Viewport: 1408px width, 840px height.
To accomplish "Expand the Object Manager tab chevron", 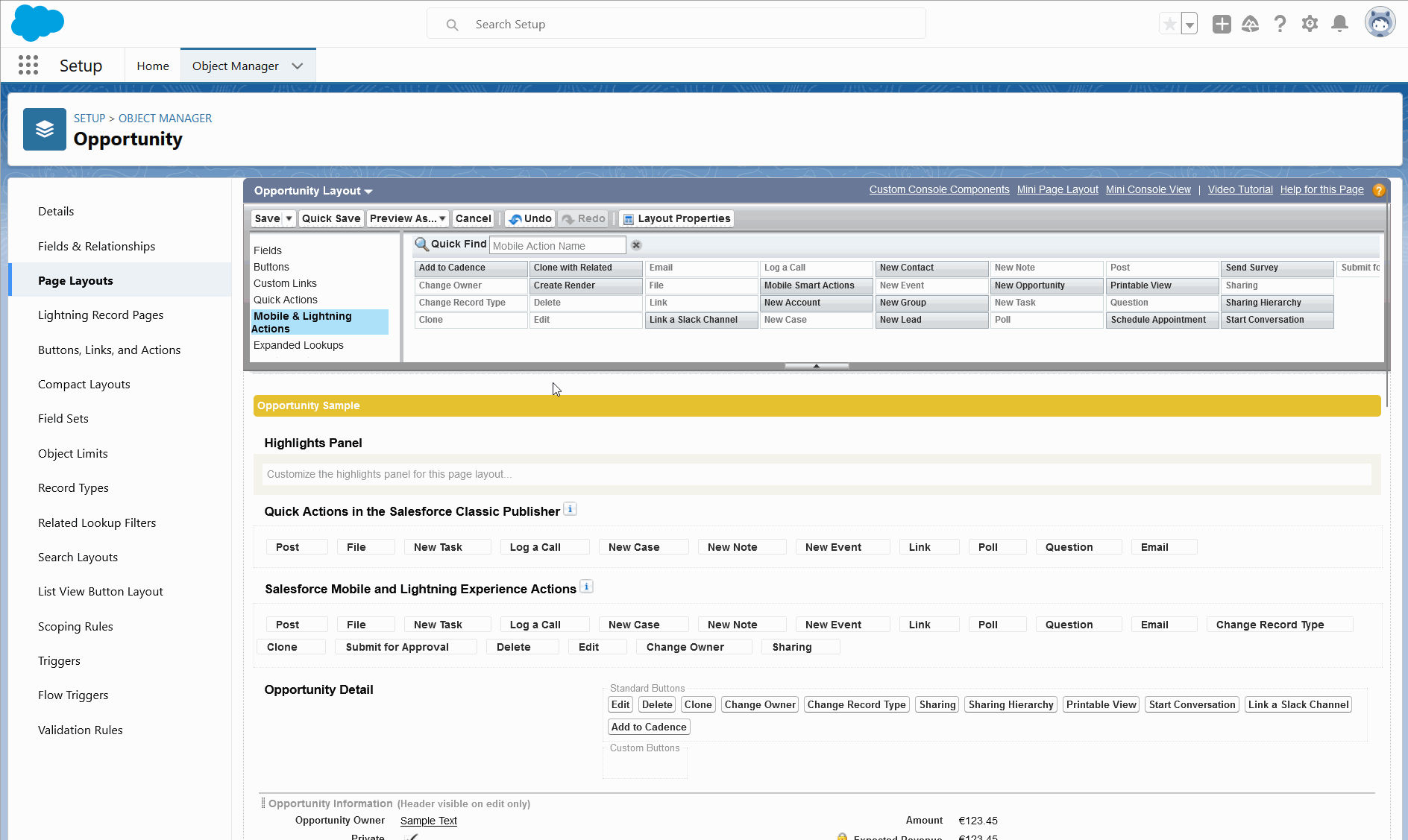I will 298,66.
